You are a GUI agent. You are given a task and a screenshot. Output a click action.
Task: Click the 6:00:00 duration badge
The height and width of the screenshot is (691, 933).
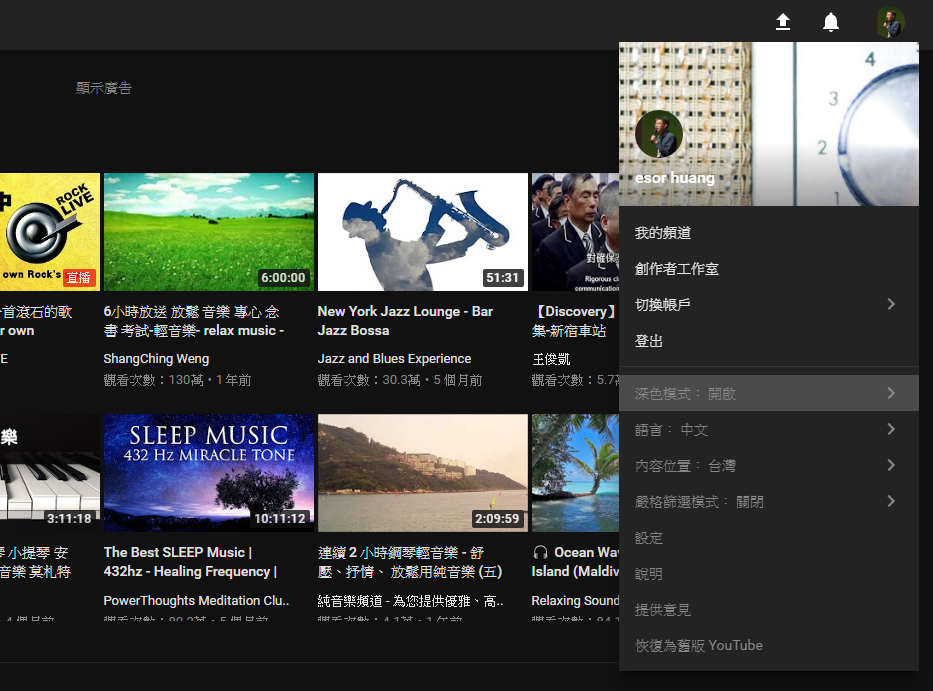pyautogui.click(x=283, y=277)
